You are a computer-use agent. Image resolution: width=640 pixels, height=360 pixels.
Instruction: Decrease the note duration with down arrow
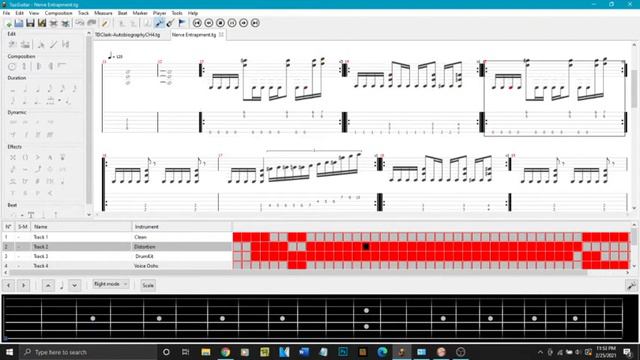point(74,285)
